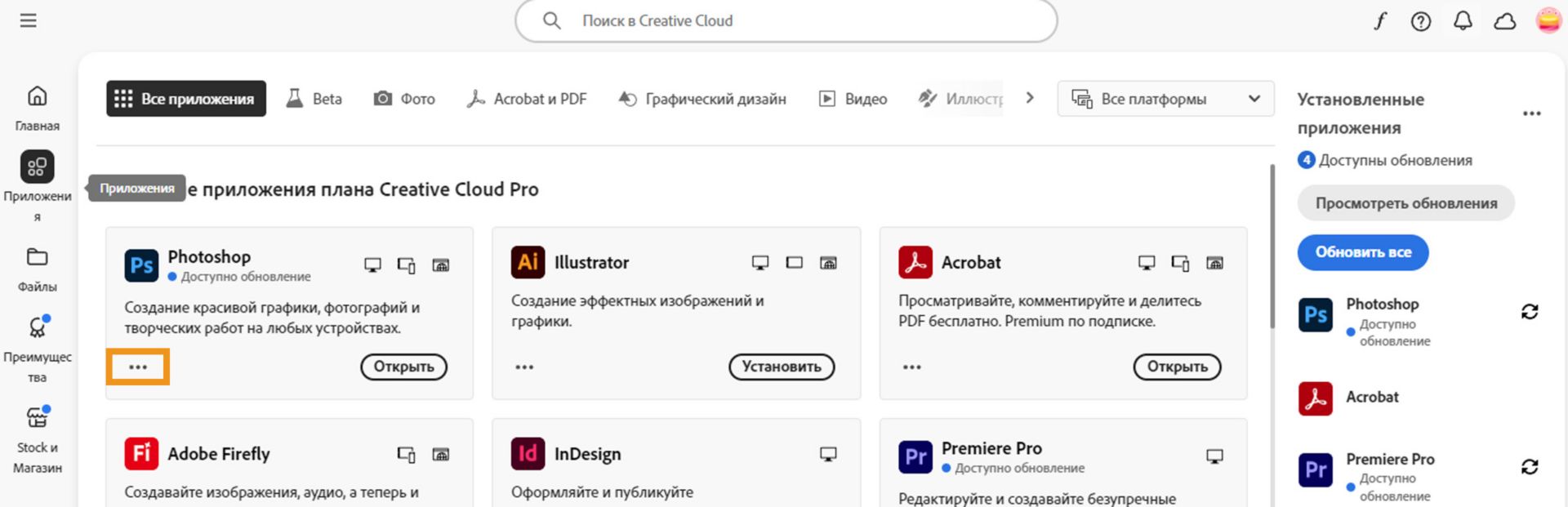Select the Все приложения tab
The image size is (1568, 507).
pos(186,99)
